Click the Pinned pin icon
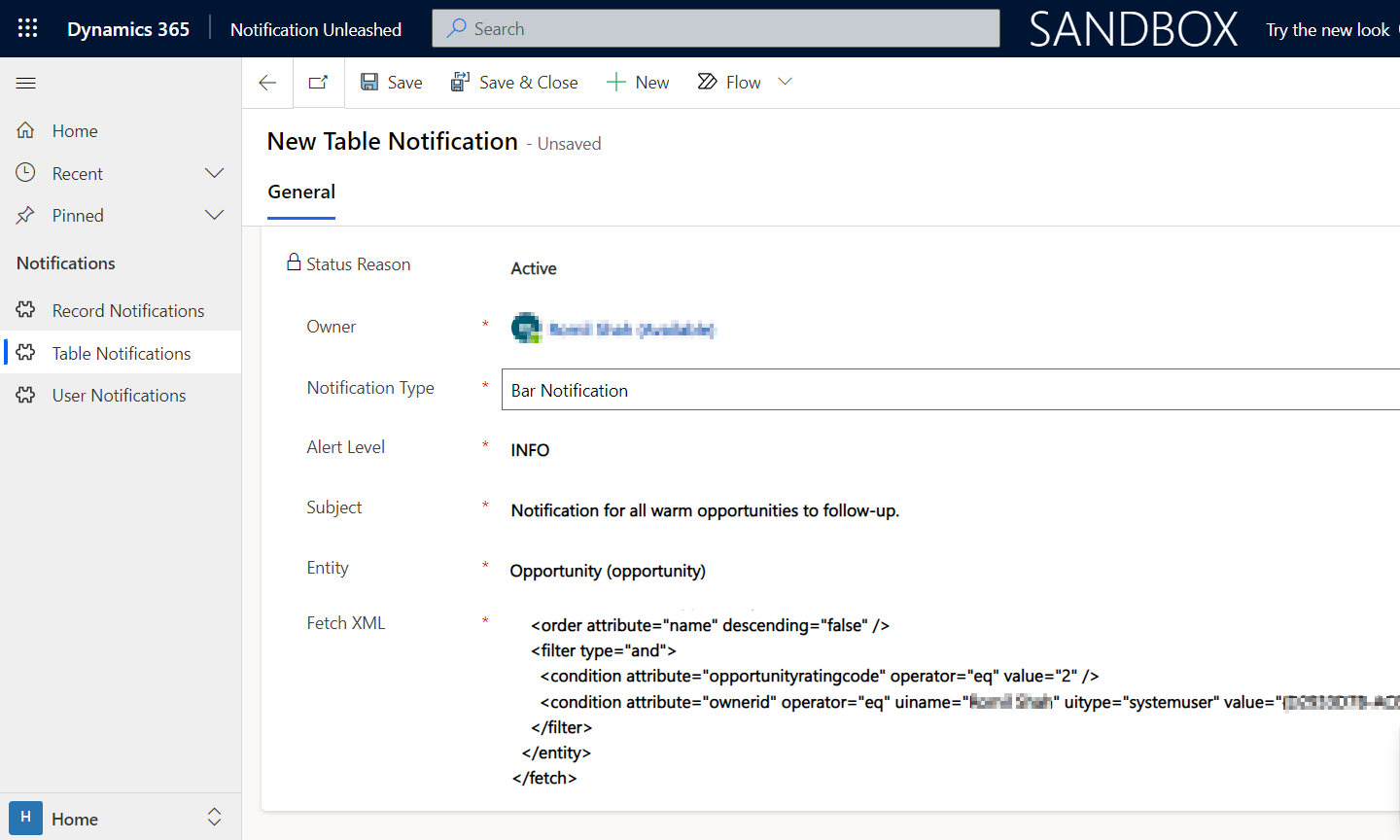This screenshot has height=840, width=1400. pos(26,215)
